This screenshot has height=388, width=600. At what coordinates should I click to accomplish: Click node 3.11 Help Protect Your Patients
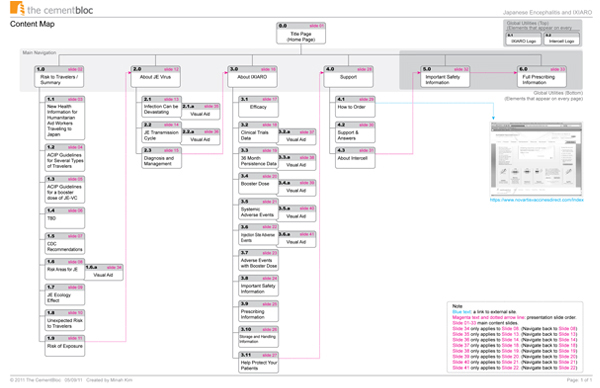point(258,363)
